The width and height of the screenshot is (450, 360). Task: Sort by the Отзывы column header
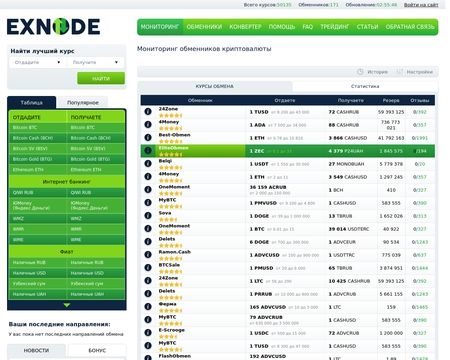pyautogui.click(x=420, y=100)
